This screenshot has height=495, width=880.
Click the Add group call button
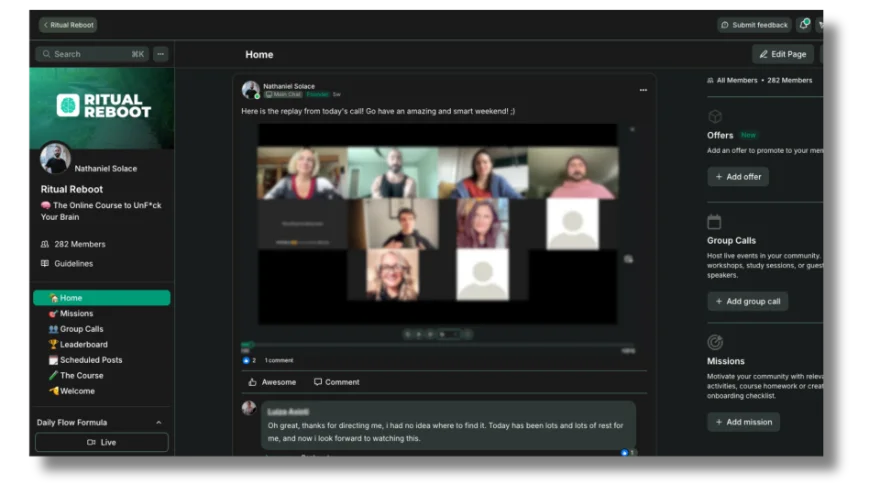[748, 301]
